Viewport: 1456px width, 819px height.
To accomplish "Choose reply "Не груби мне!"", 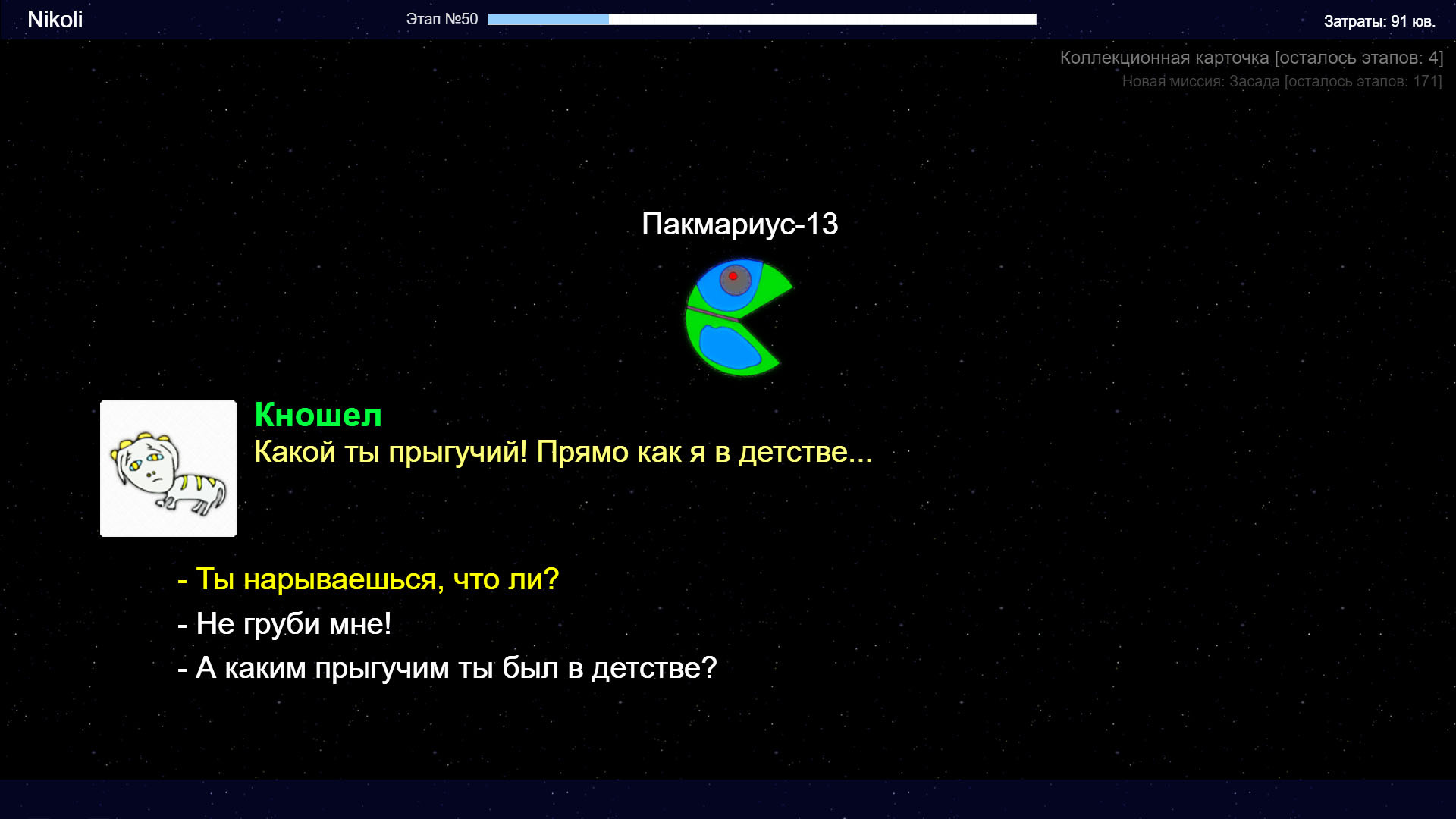I will (x=284, y=624).
